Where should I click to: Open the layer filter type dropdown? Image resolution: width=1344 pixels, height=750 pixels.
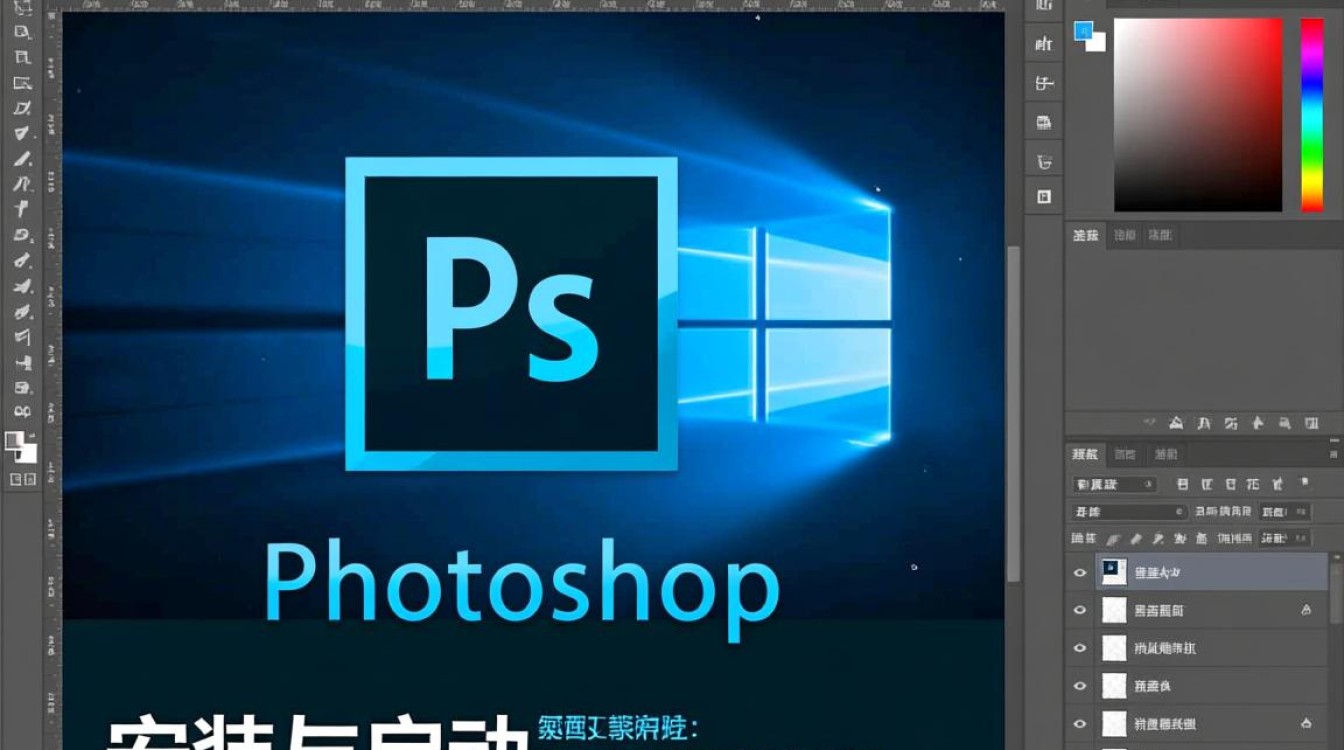point(1114,485)
